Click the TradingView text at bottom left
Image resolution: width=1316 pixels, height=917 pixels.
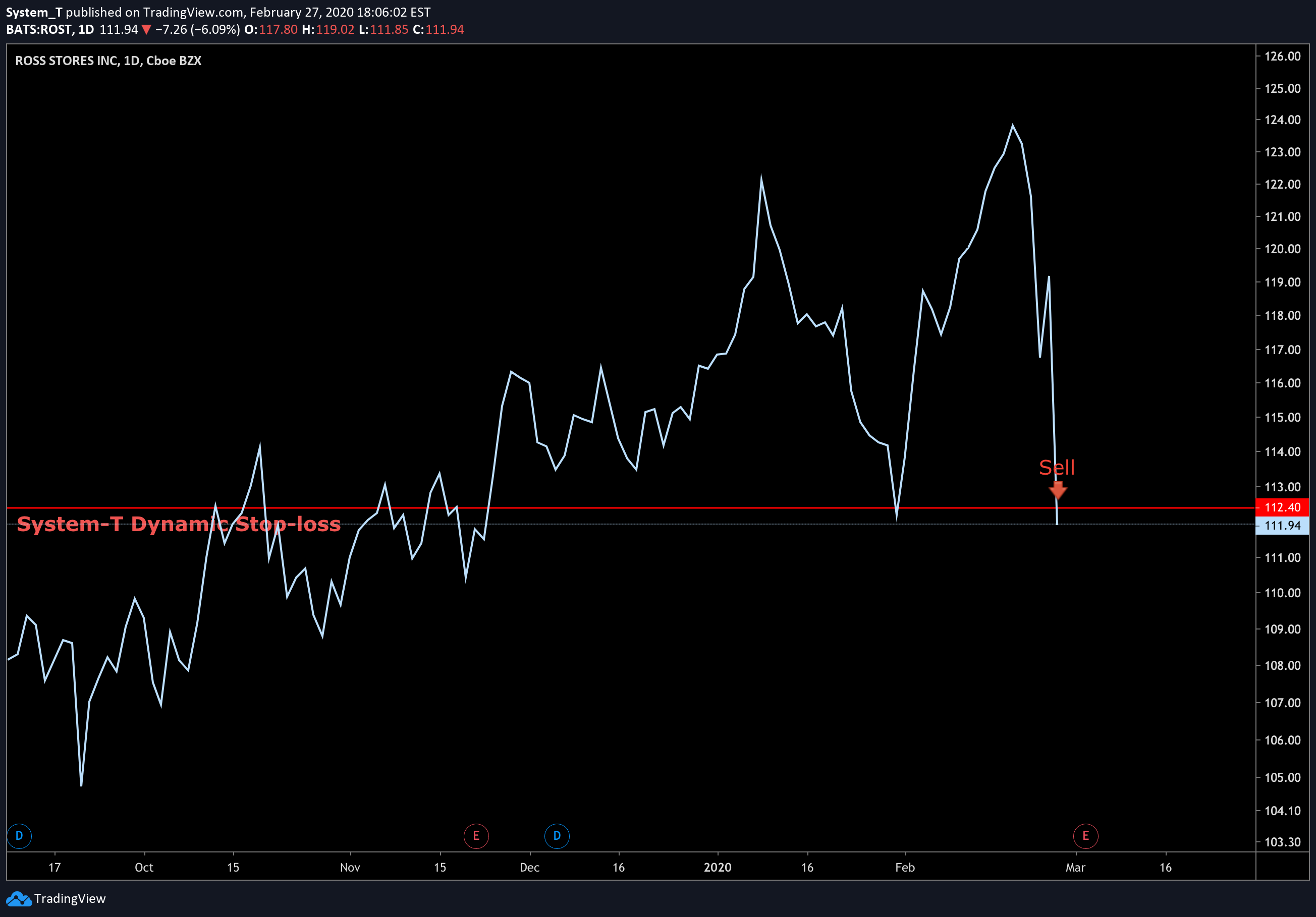pos(70,899)
